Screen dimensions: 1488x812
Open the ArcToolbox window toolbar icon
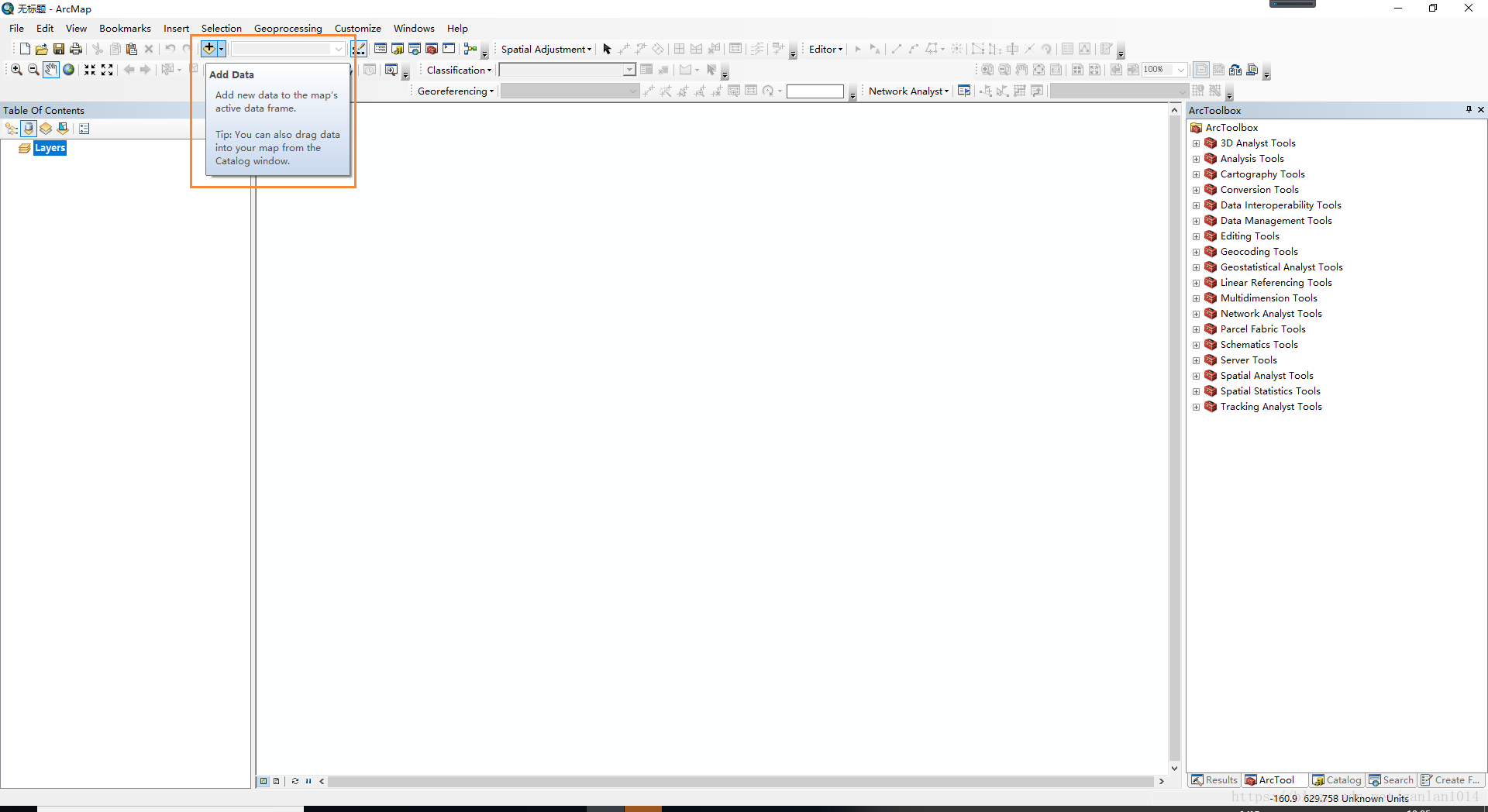[x=432, y=49]
